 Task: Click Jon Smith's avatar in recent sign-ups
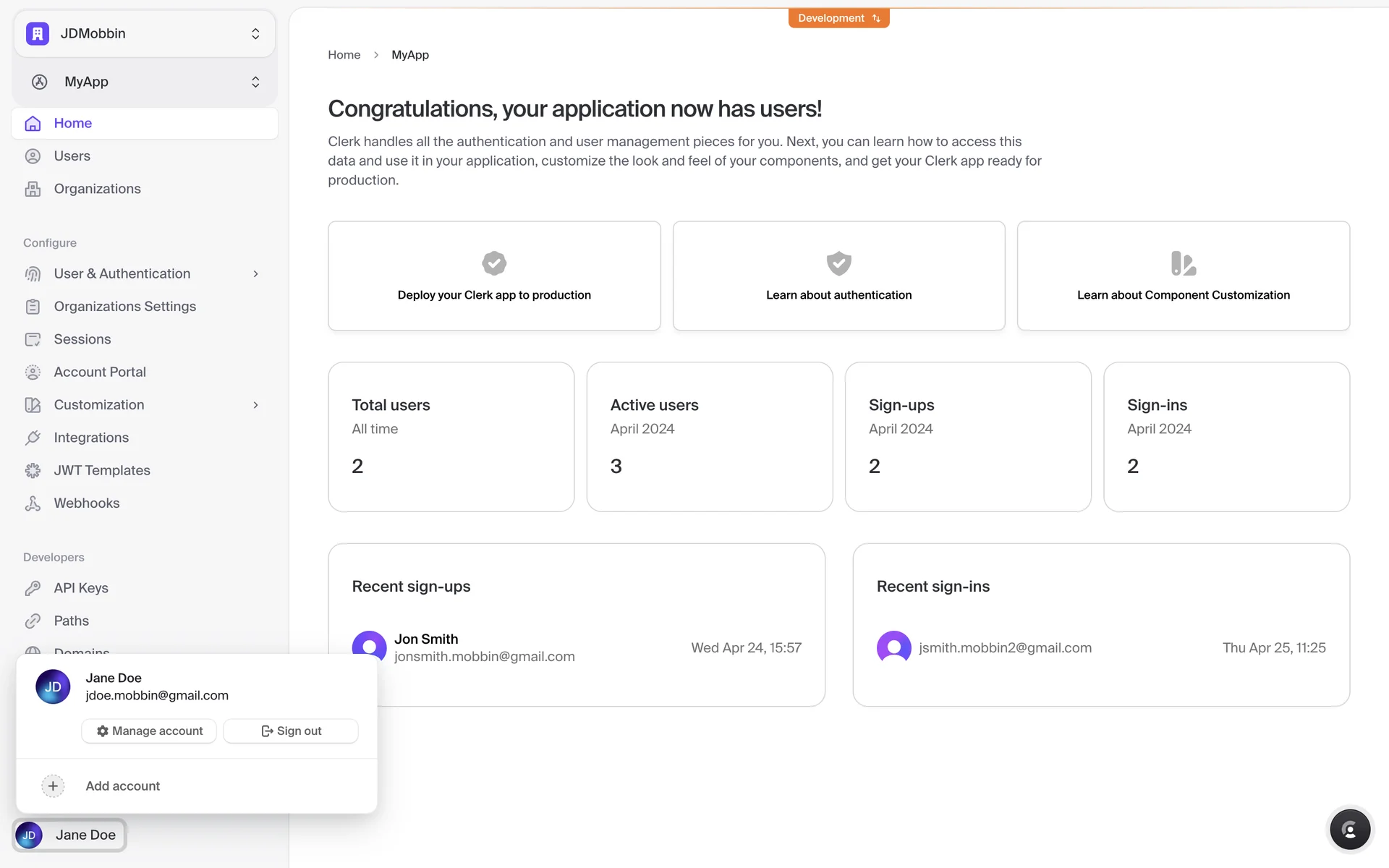369,644
